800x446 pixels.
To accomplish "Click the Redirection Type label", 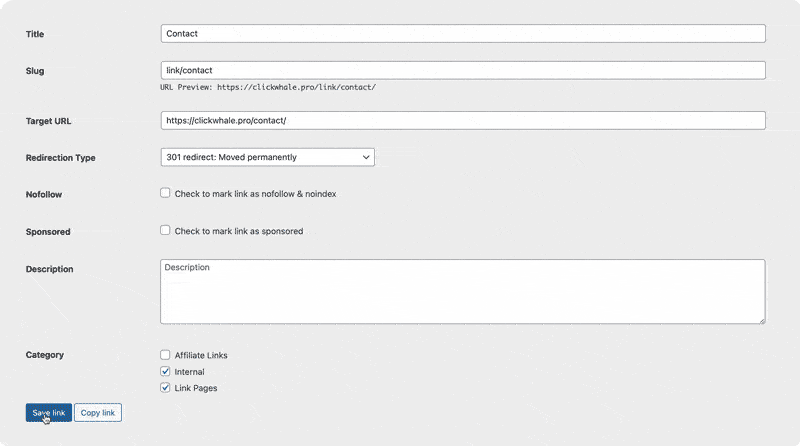I will pos(60,158).
